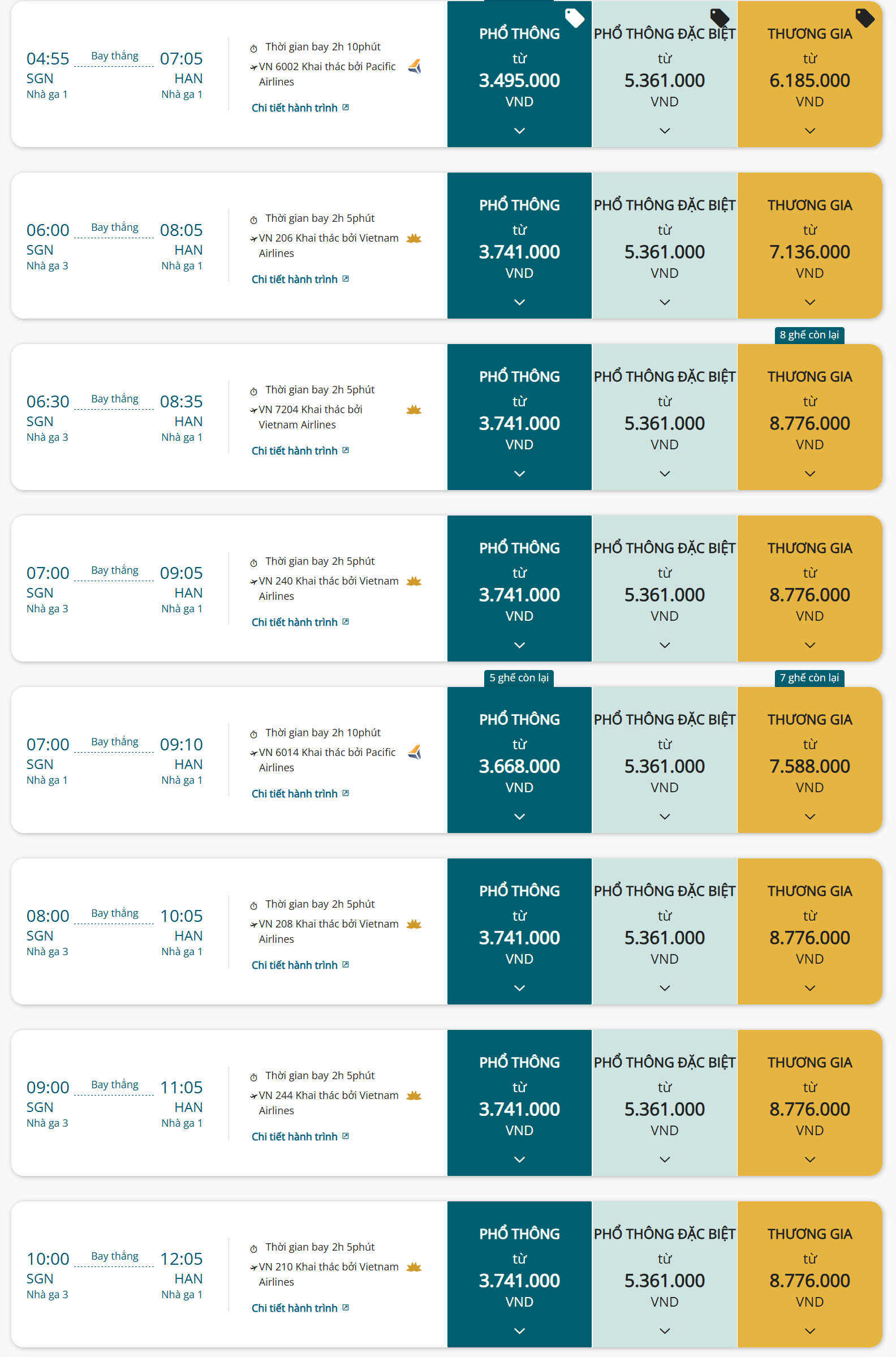Expand Phổ Thông fare details for VN 6002
This screenshot has width=896, height=1357.
pyautogui.click(x=519, y=130)
